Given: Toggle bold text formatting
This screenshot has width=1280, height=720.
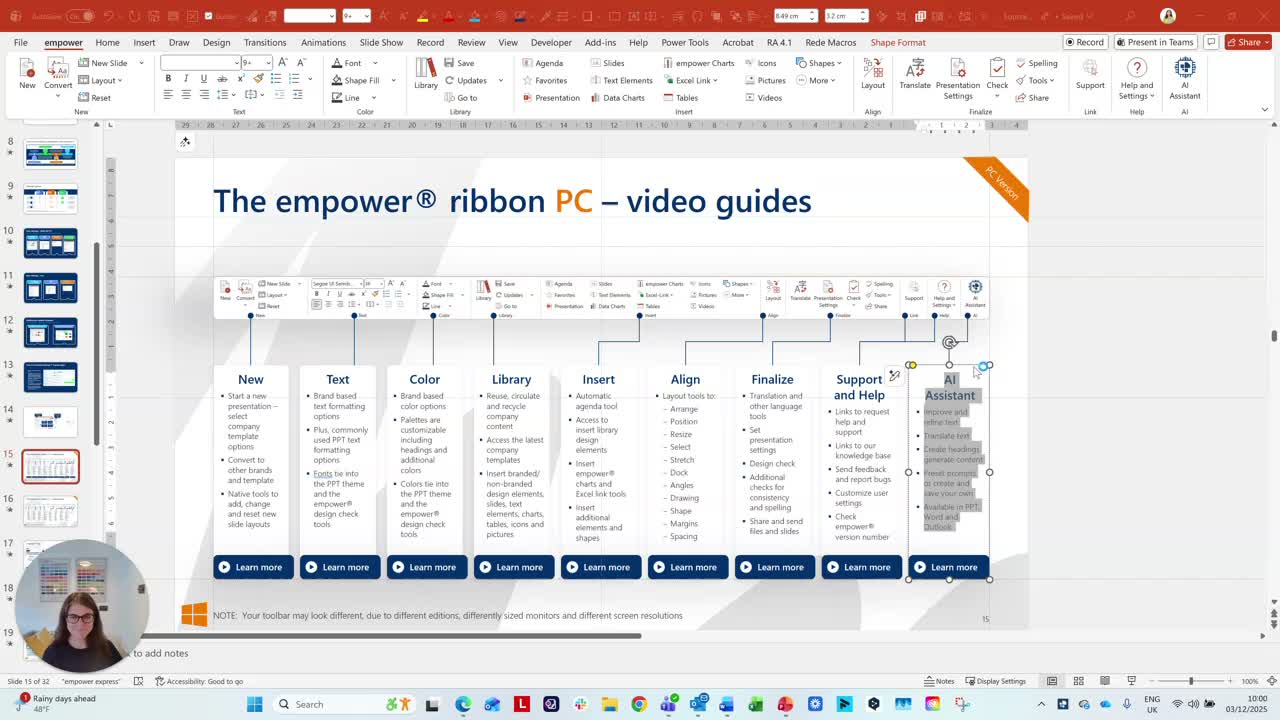Looking at the screenshot, I should [168, 79].
